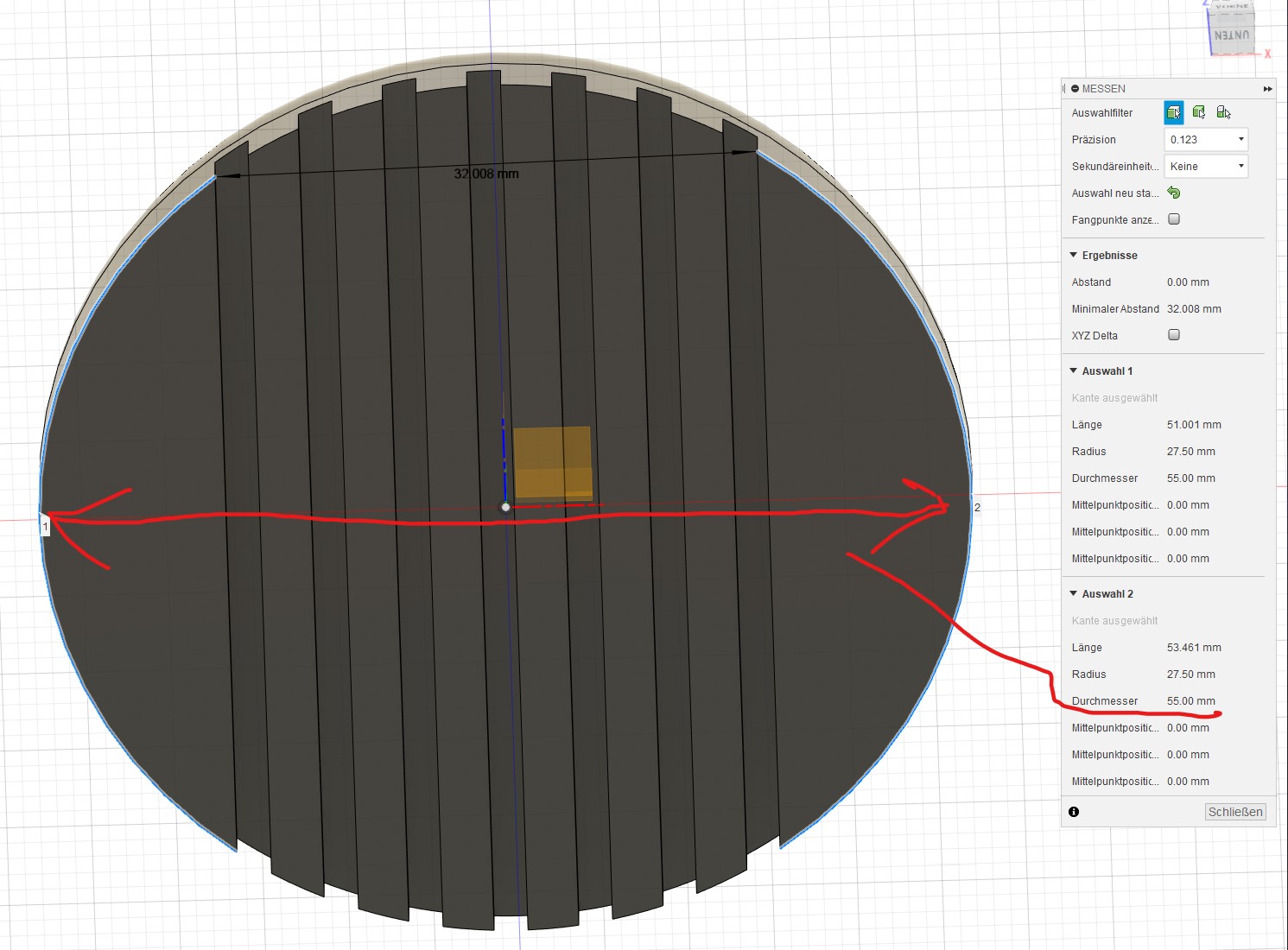The image size is (1288, 950).
Task: Select the first Auswahlfilter icon (highlighted blue)
Action: (x=1173, y=112)
